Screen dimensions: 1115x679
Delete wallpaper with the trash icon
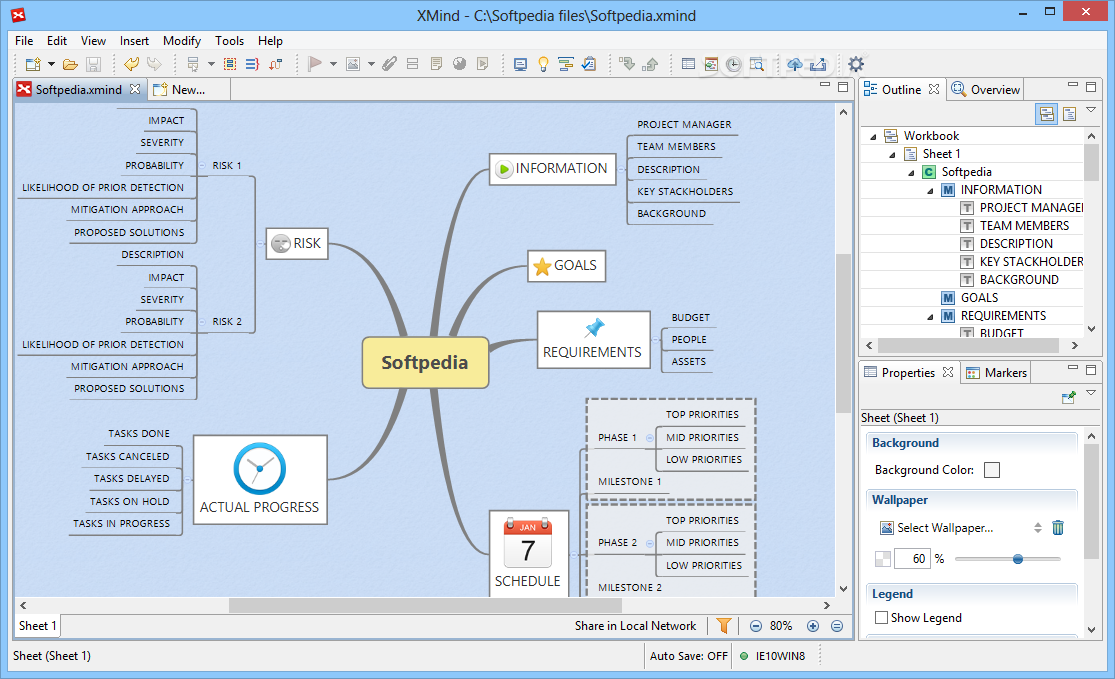tap(1058, 528)
